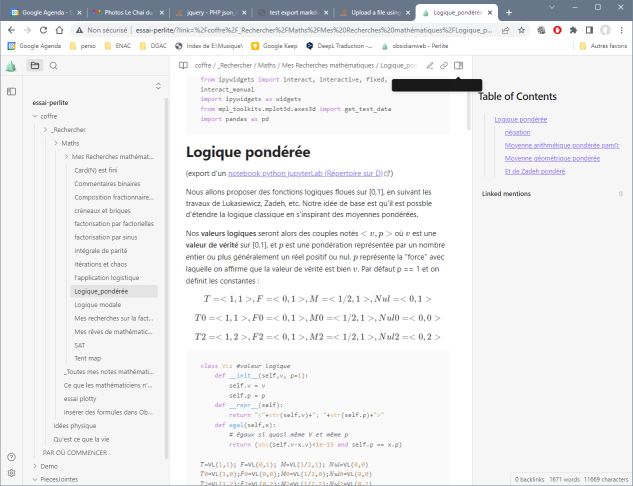Open a new browser tab with plus
Image resolution: width=633 pixels, height=486 pixels.
509,13
